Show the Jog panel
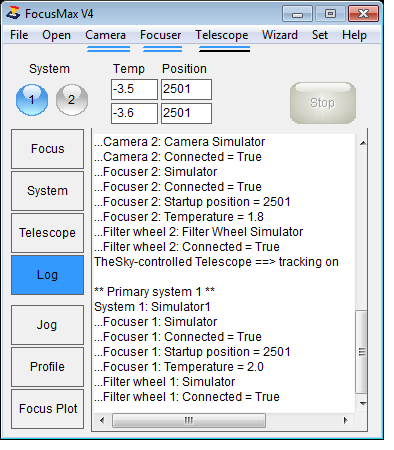The width and height of the screenshot is (394, 450). (47, 325)
